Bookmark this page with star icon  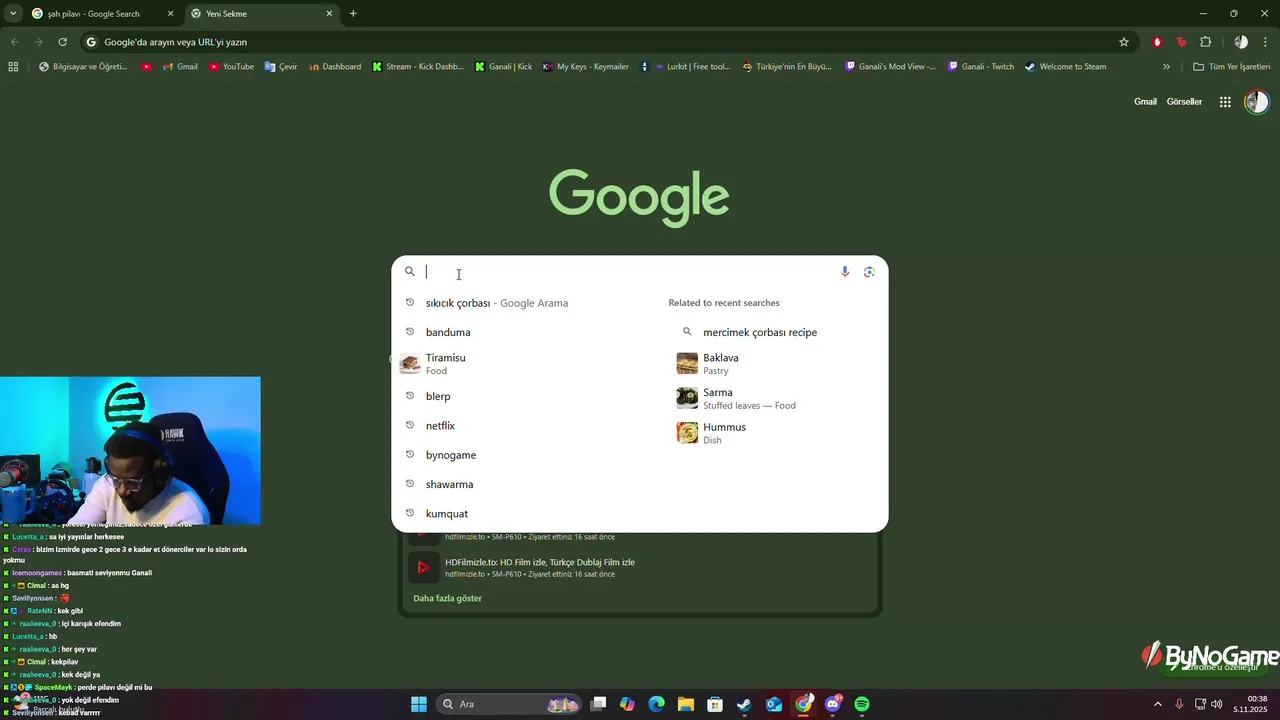[1124, 42]
